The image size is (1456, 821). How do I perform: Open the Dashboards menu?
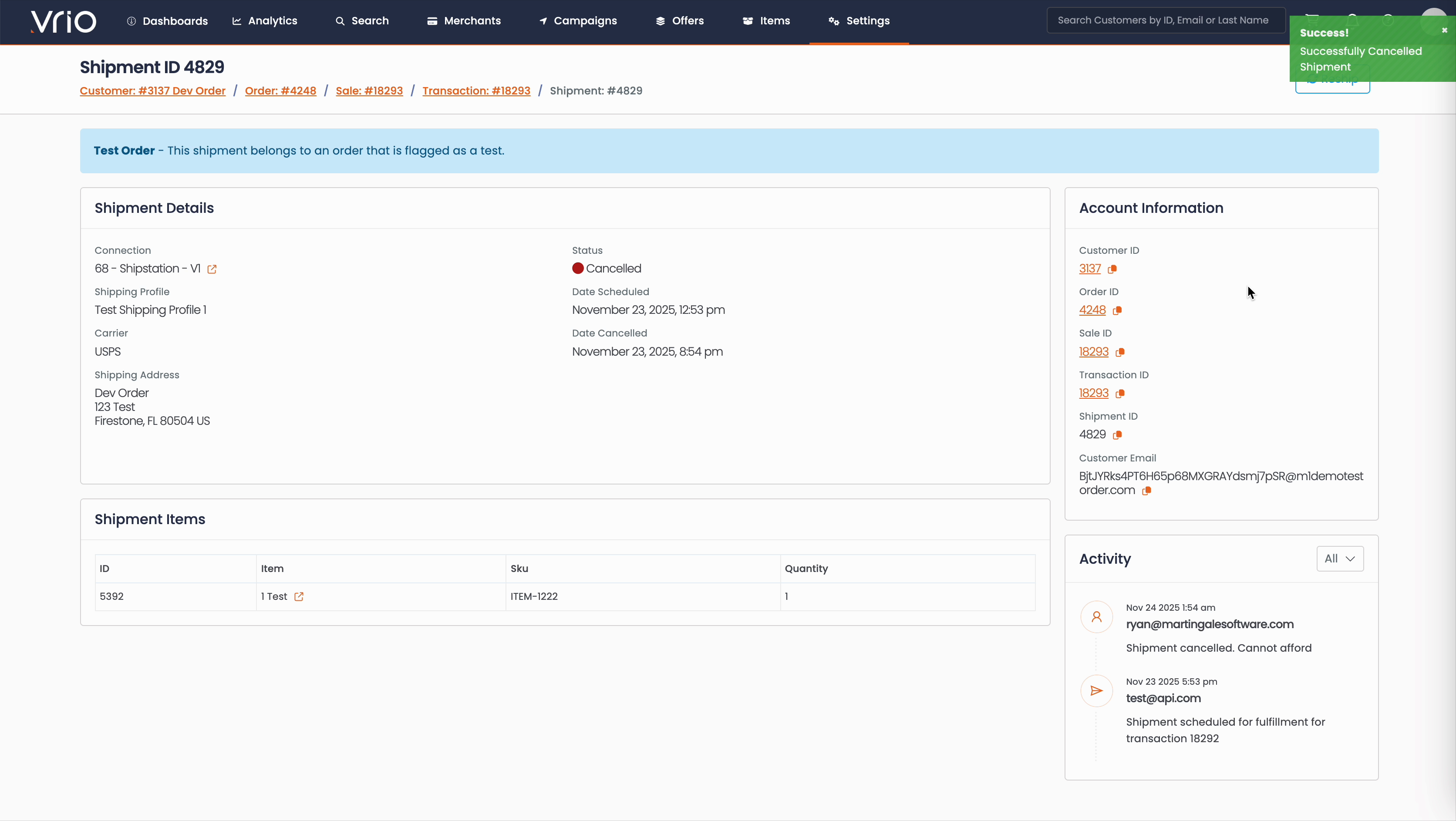click(167, 21)
